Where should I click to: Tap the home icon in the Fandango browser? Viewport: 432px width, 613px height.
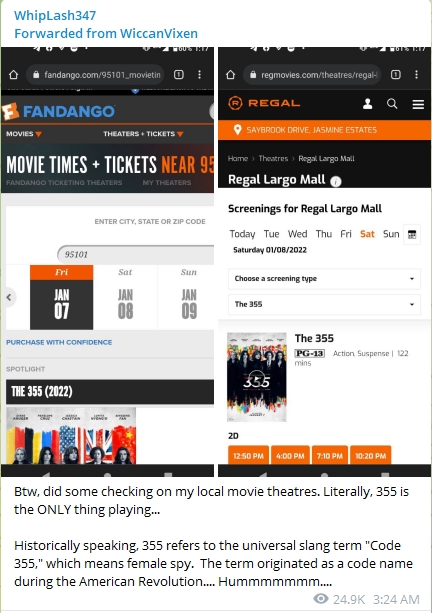click(x=14, y=75)
